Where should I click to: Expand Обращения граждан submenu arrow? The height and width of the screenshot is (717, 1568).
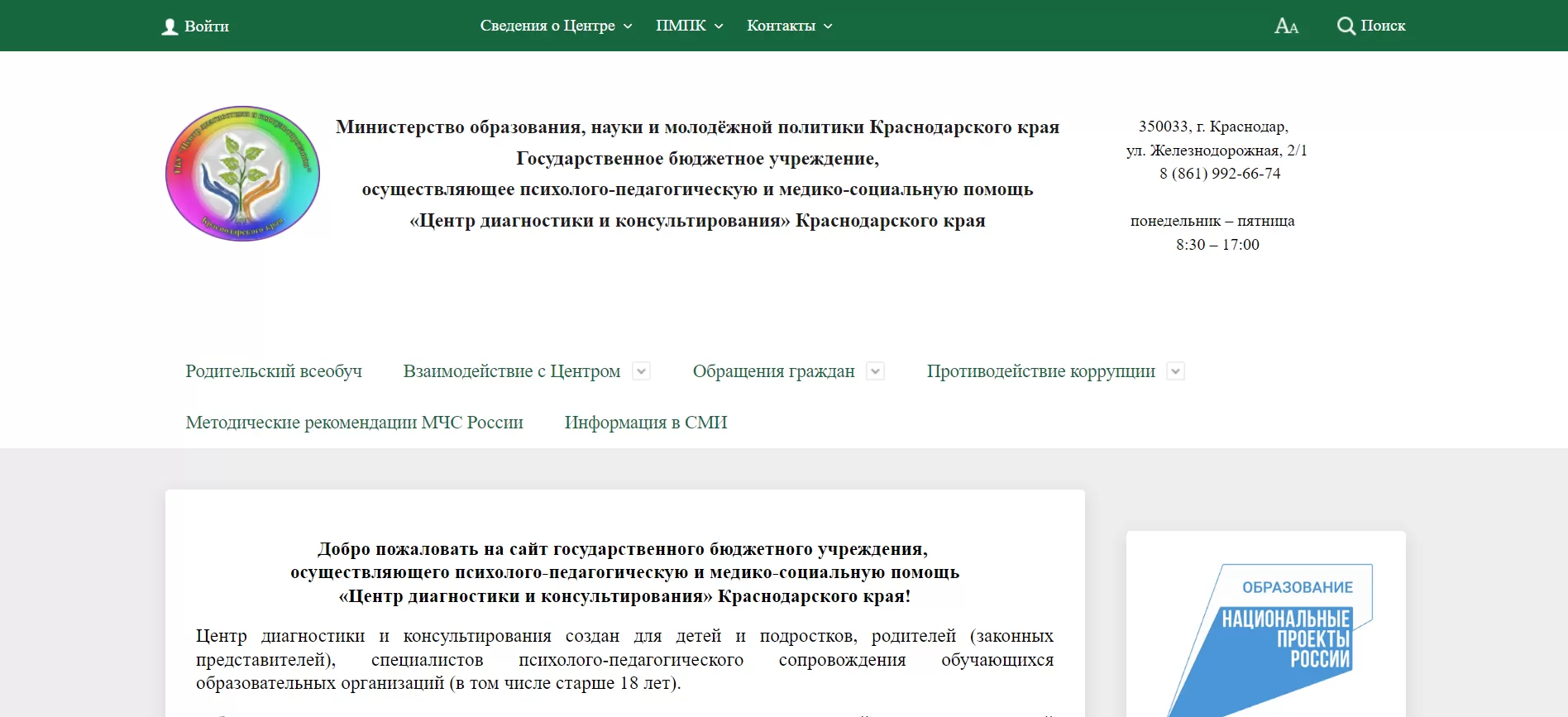pyautogui.click(x=875, y=371)
